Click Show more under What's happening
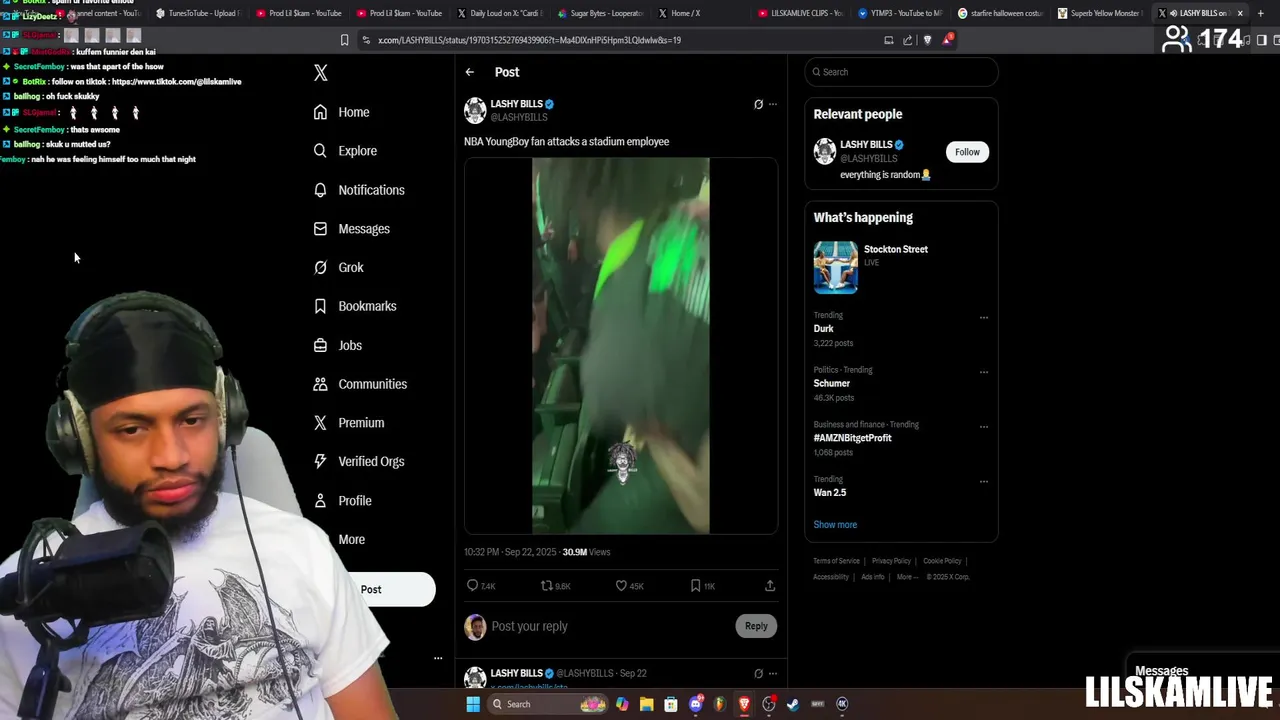The width and height of the screenshot is (1280, 720). [835, 524]
